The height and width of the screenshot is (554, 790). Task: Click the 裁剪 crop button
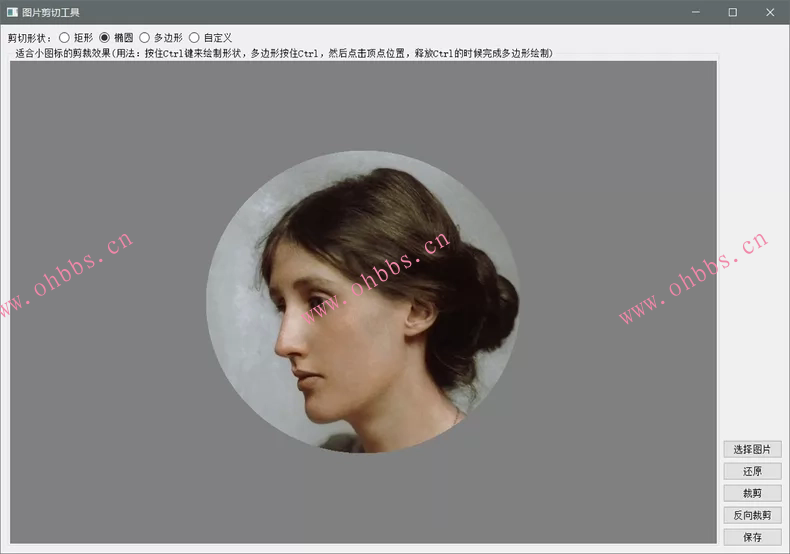coord(752,493)
